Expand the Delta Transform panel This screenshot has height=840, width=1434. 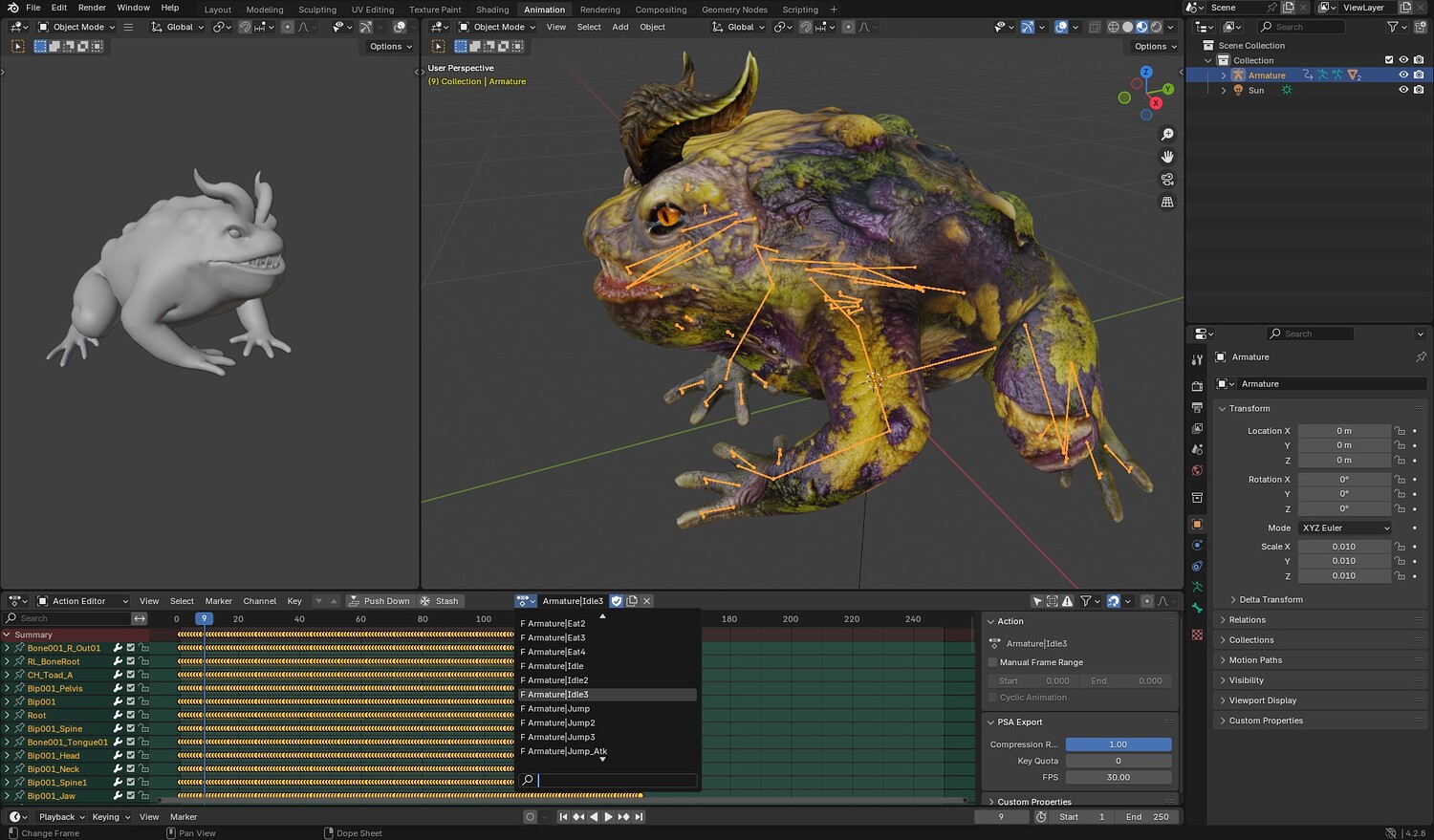pos(1271,600)
